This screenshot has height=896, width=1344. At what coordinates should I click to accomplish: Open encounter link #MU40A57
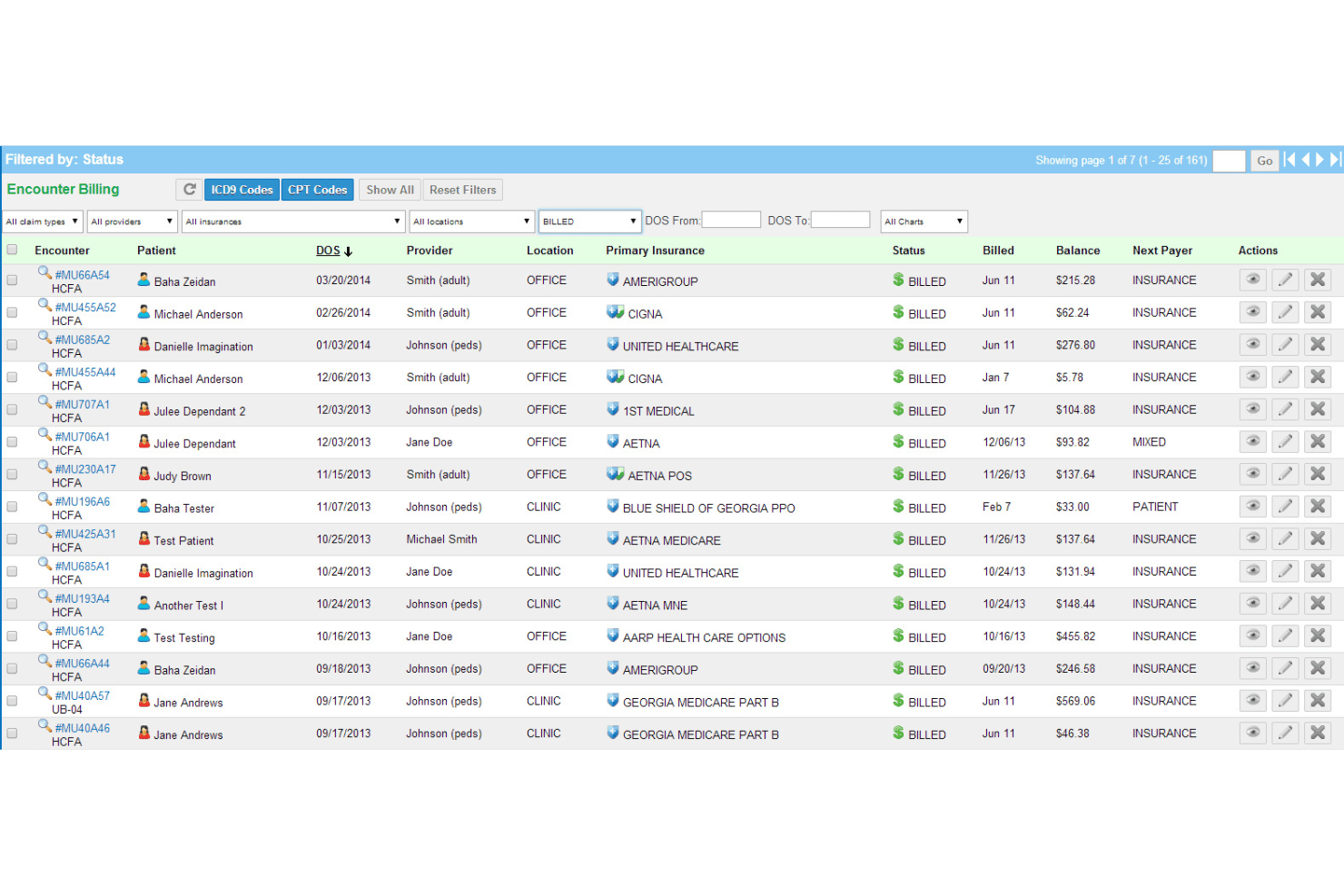click(x=83, y=695)
